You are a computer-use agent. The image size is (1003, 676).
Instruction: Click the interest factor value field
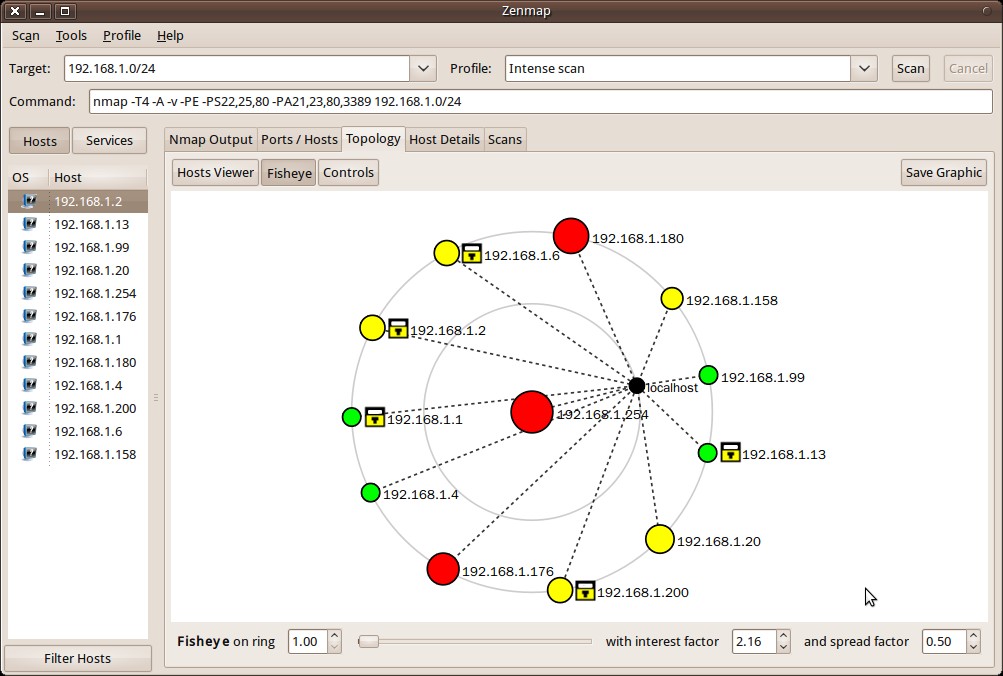[x=754, y=641]
